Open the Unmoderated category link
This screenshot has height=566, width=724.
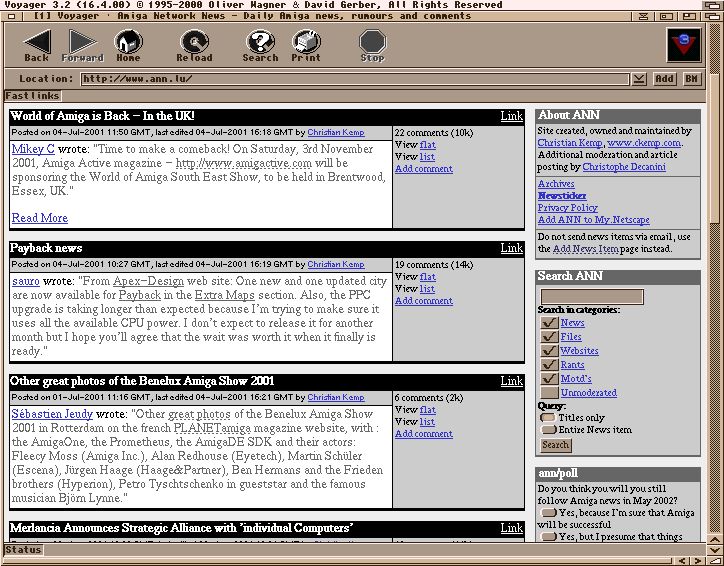[589, 392]
